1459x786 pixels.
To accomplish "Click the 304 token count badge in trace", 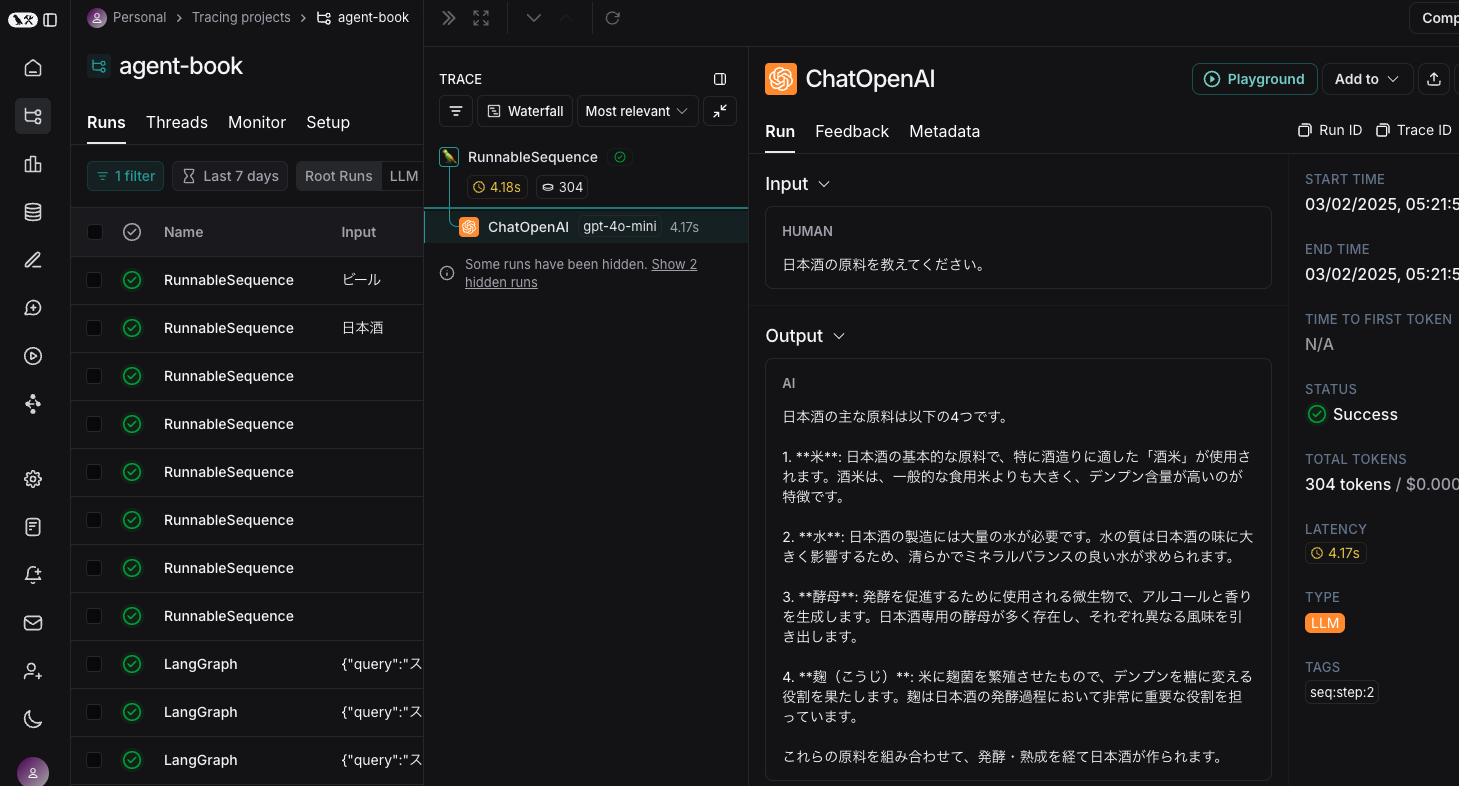I will [x=562, y=187].
